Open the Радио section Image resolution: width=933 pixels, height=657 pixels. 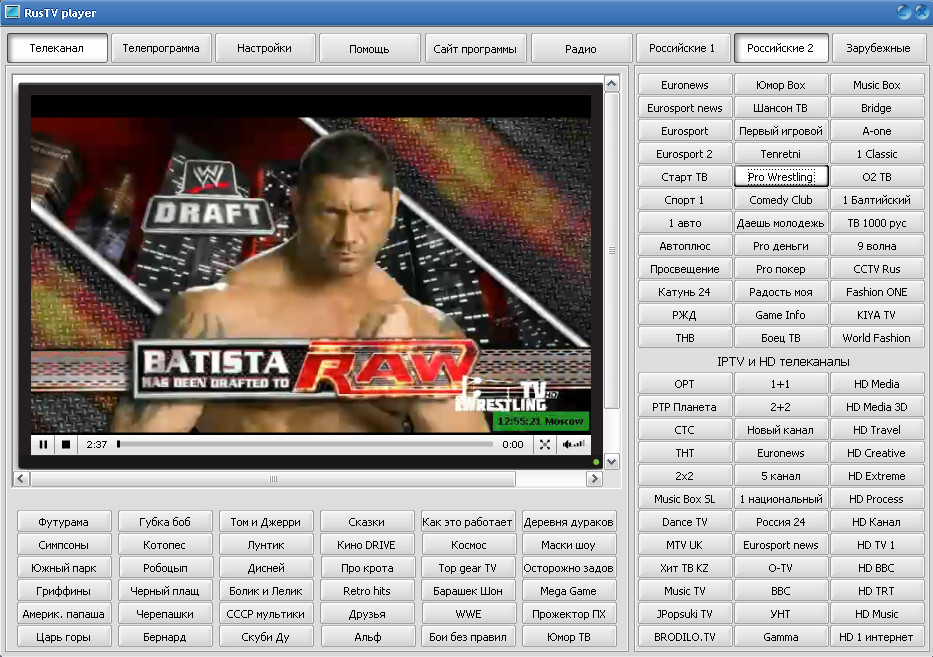pos(580,48)
